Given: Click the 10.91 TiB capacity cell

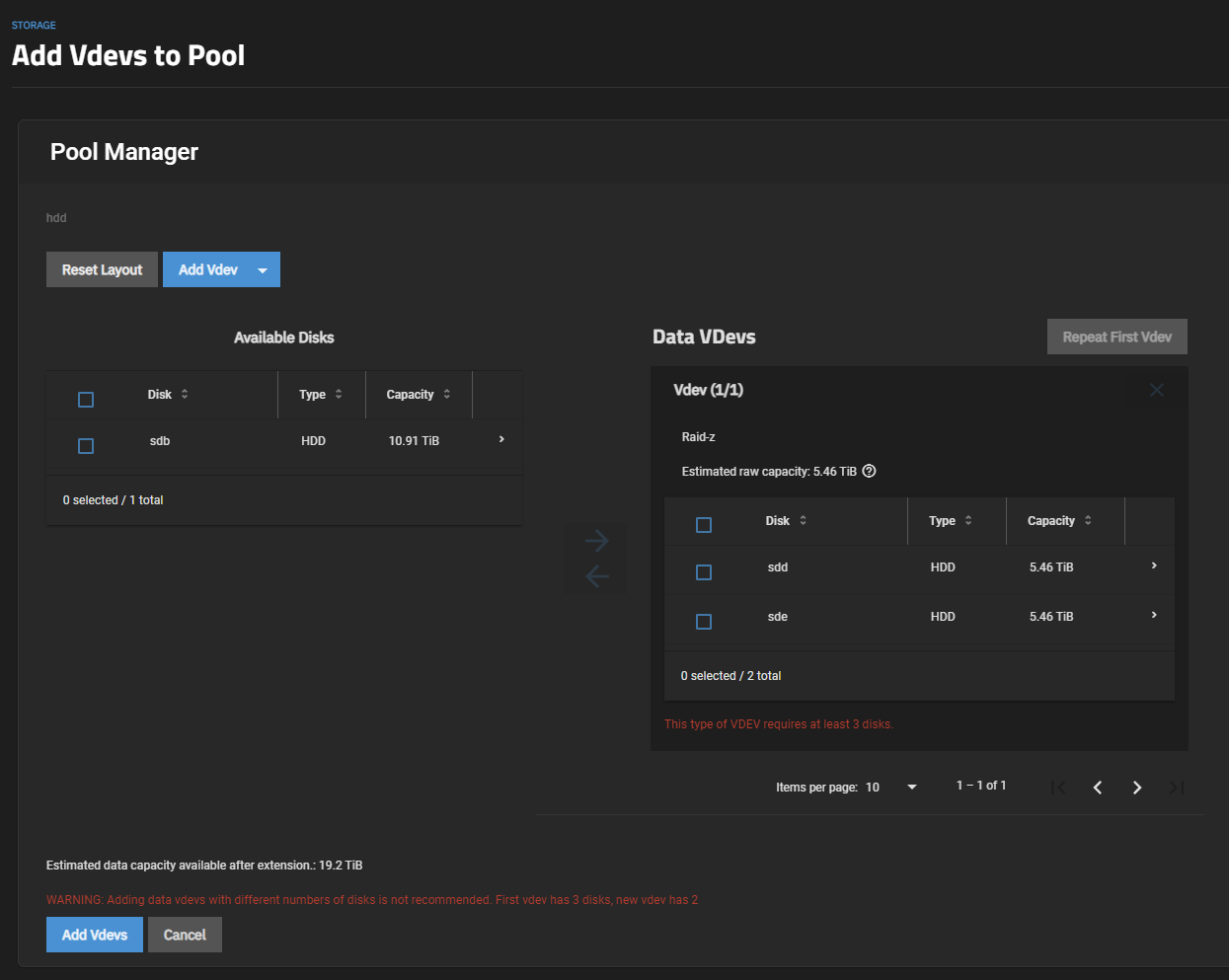Looking at the screenshot, I should pyautogui.click(x=414, y=441).
